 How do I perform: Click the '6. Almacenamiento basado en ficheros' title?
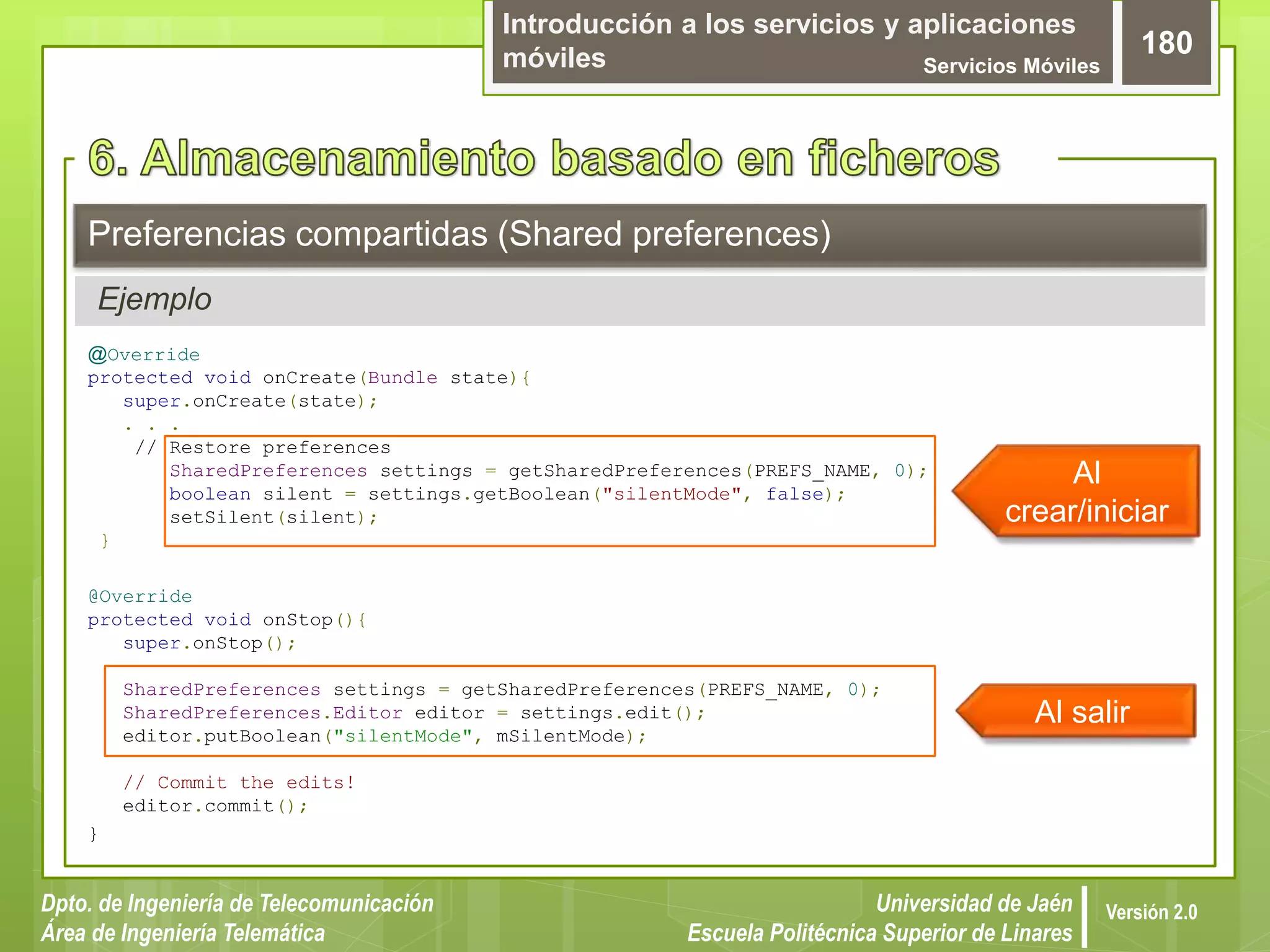tap(544, 159)
